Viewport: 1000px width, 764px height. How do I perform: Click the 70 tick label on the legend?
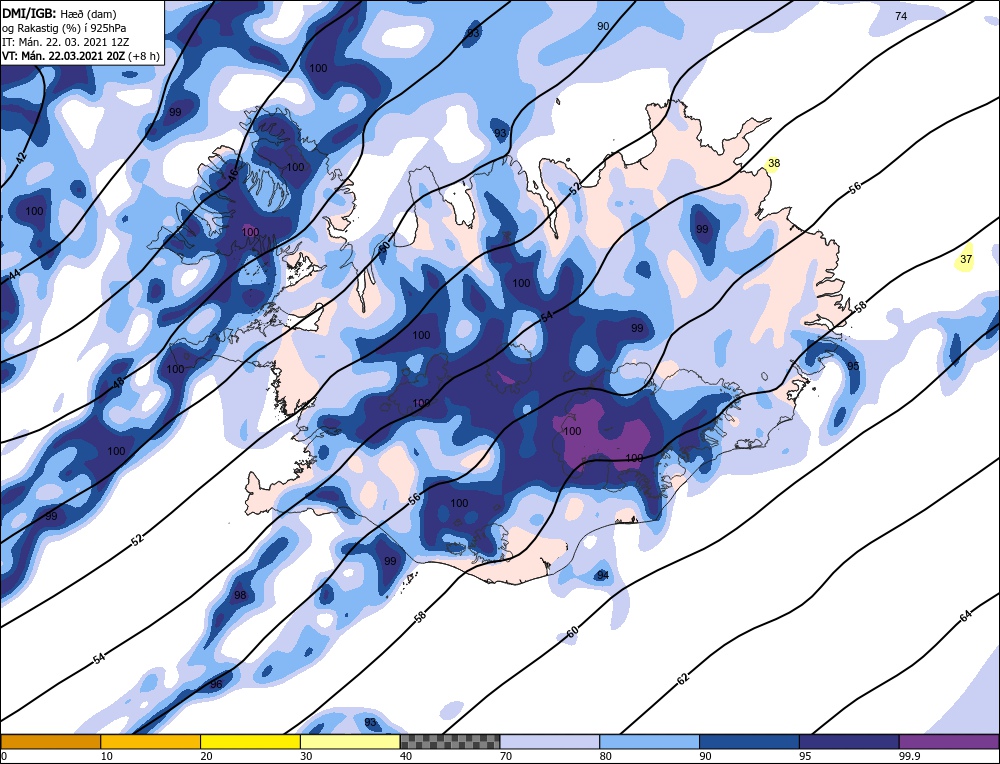[x=506, y=756]
